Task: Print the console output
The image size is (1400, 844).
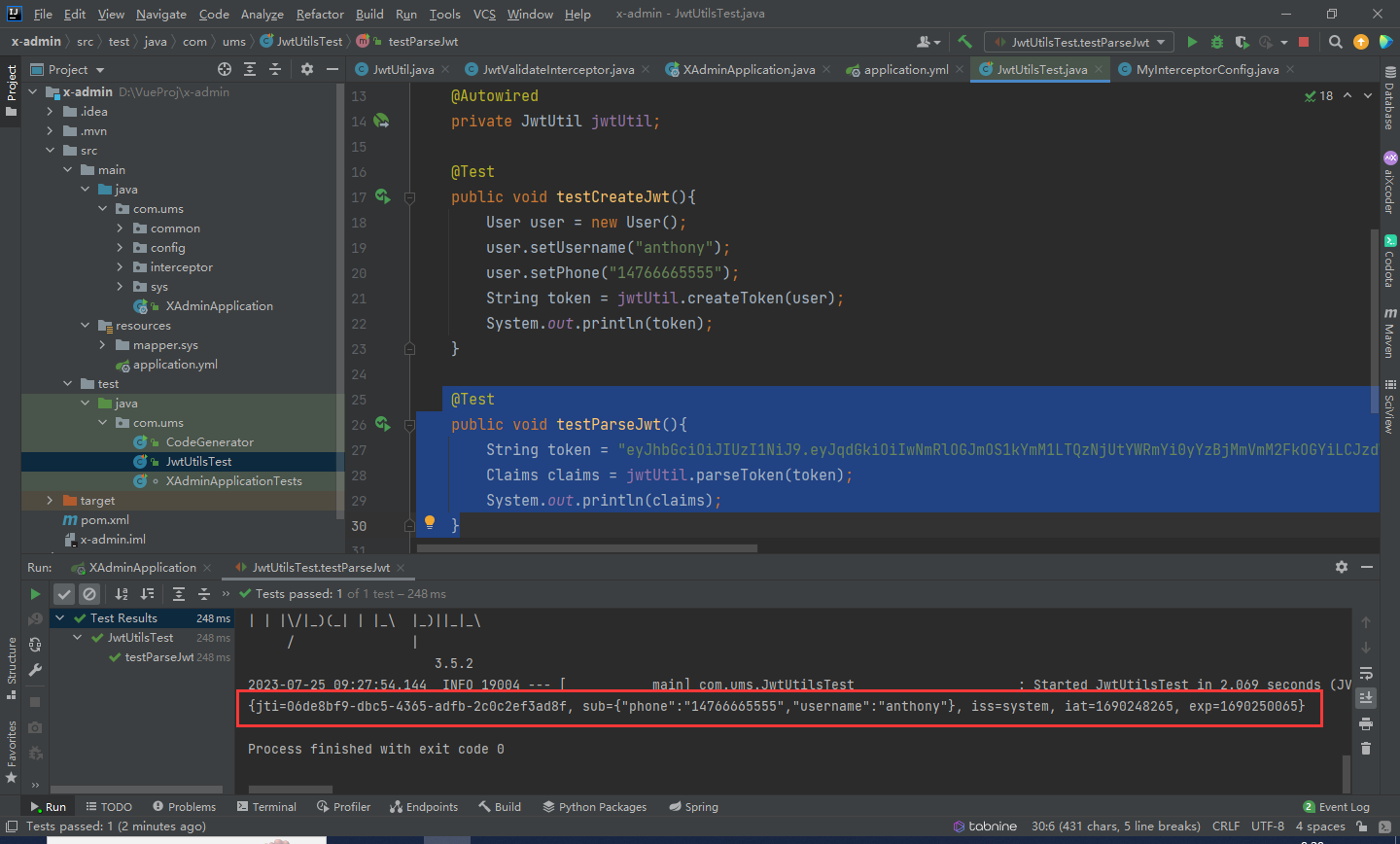Action: 1366,723
